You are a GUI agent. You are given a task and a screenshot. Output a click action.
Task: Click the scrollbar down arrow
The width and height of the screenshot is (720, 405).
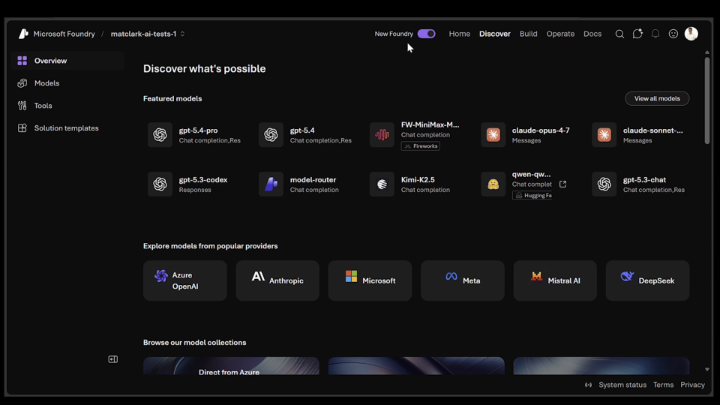(707, 369)
